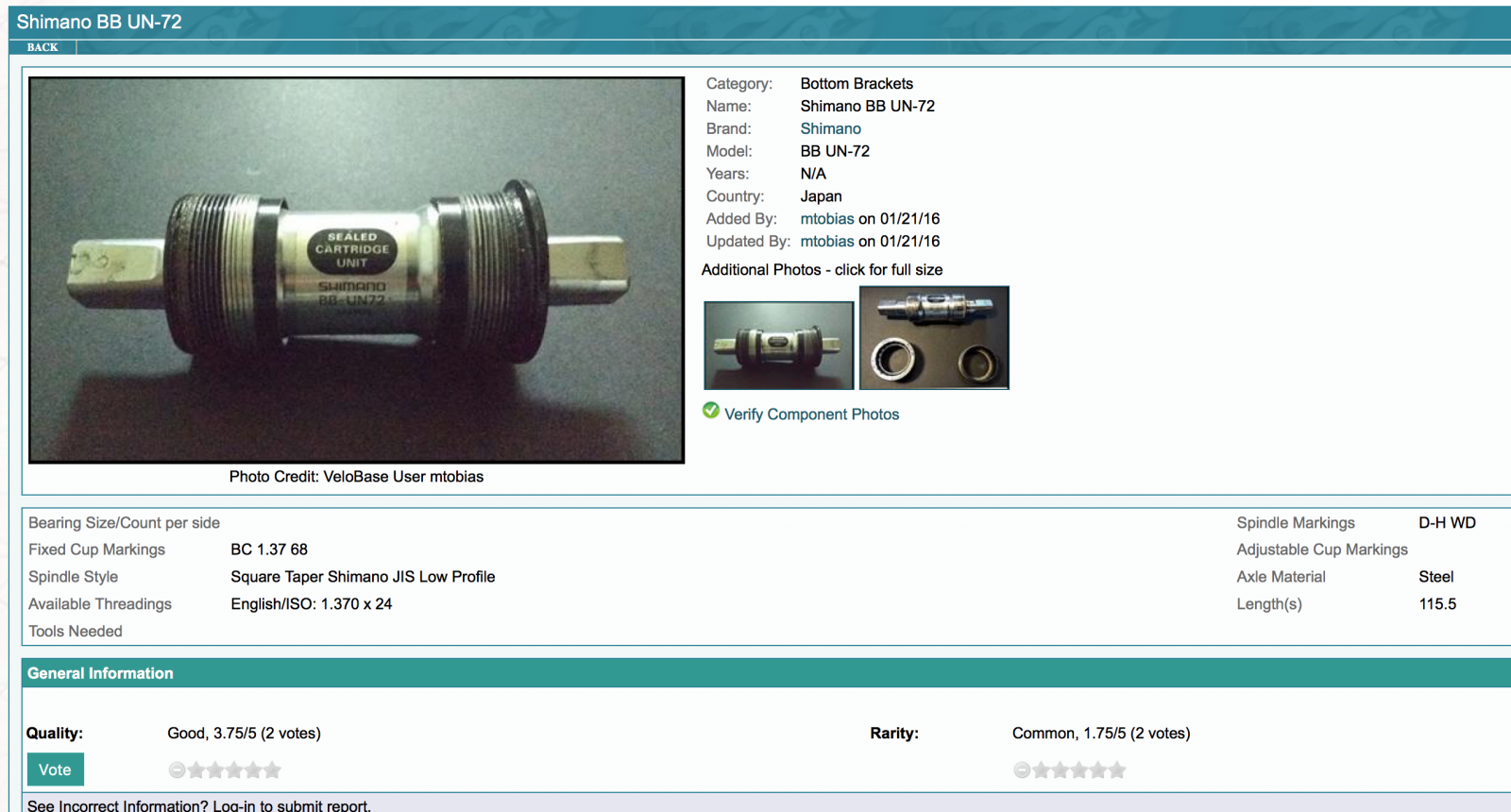Click the 'Tools Needed' label
1511x812 pixels.
point(76,632)
